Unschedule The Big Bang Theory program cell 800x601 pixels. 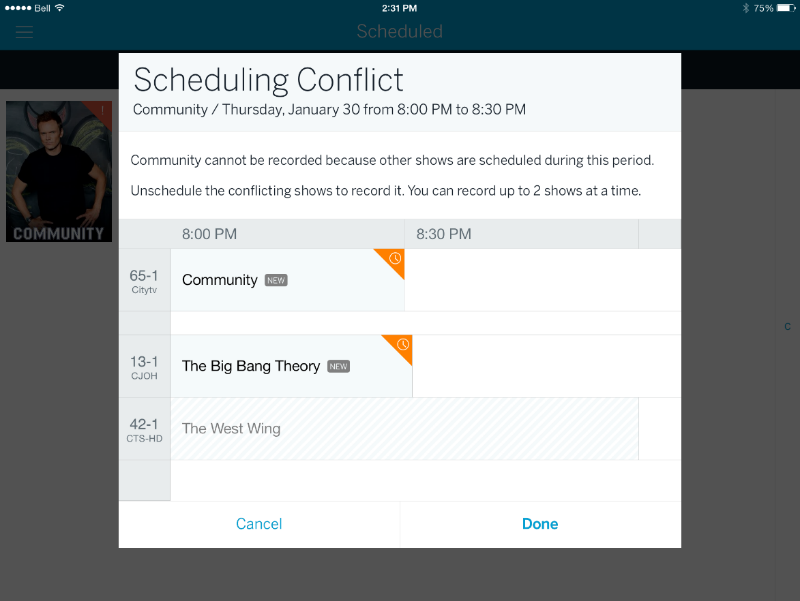click(x=291, y=366)
